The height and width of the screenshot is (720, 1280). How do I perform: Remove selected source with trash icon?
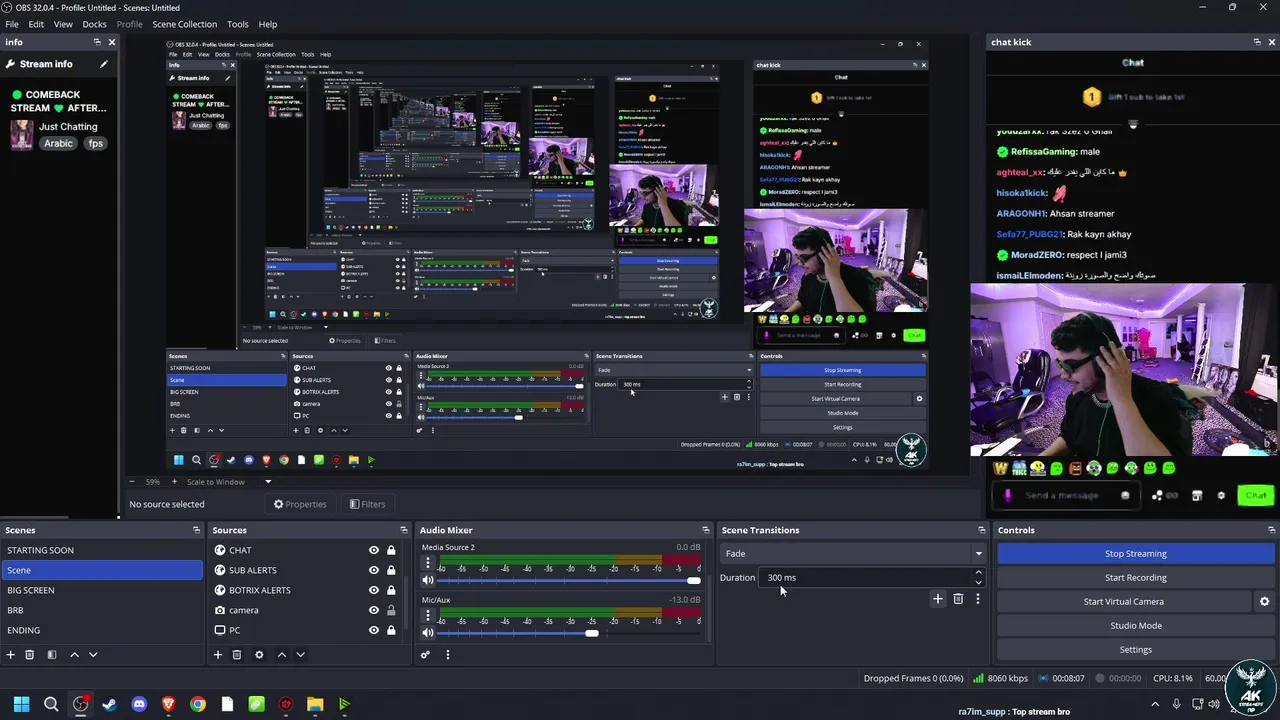[x=237, y=655]
